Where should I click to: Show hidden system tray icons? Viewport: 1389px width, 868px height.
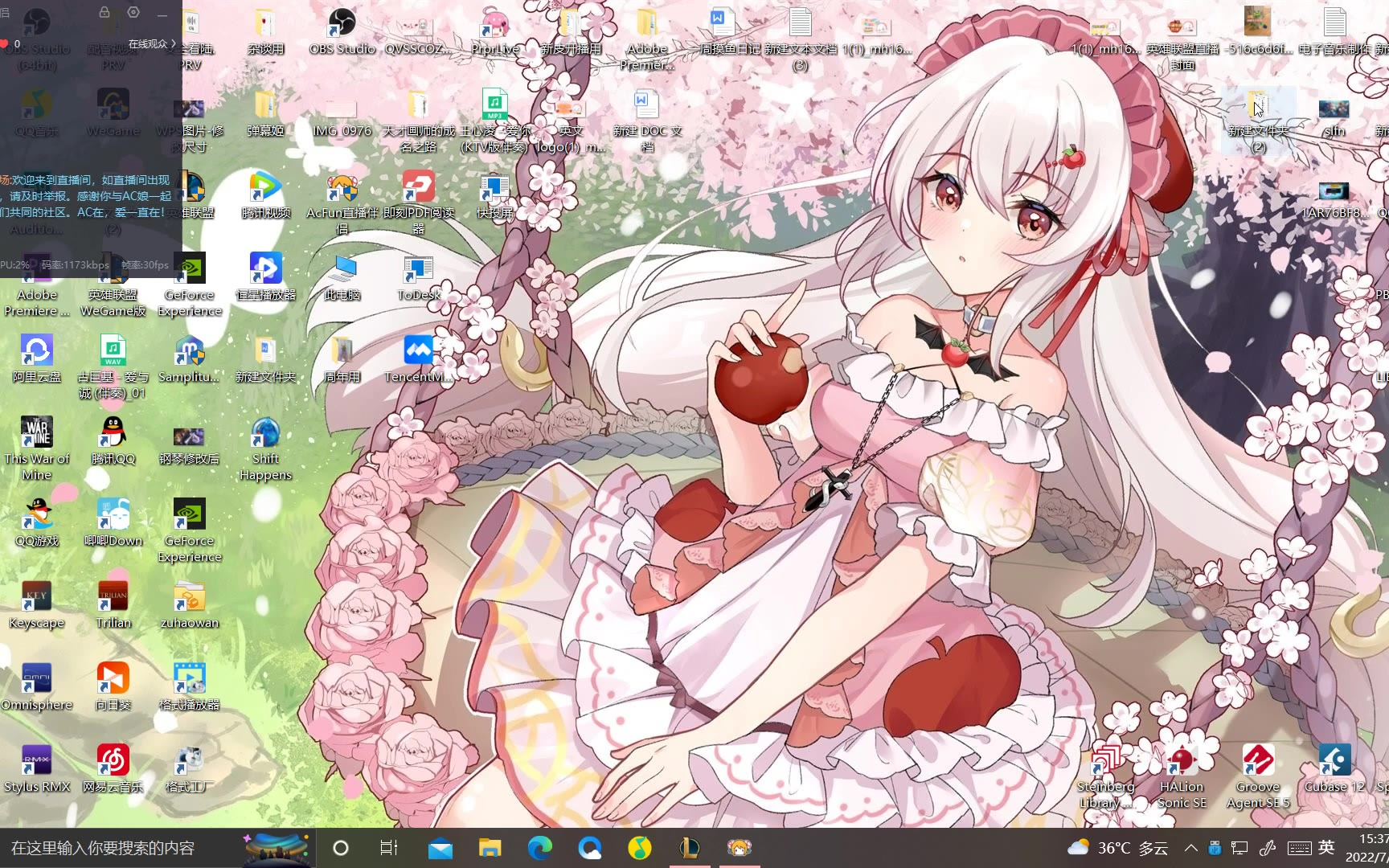[1191, 848]
